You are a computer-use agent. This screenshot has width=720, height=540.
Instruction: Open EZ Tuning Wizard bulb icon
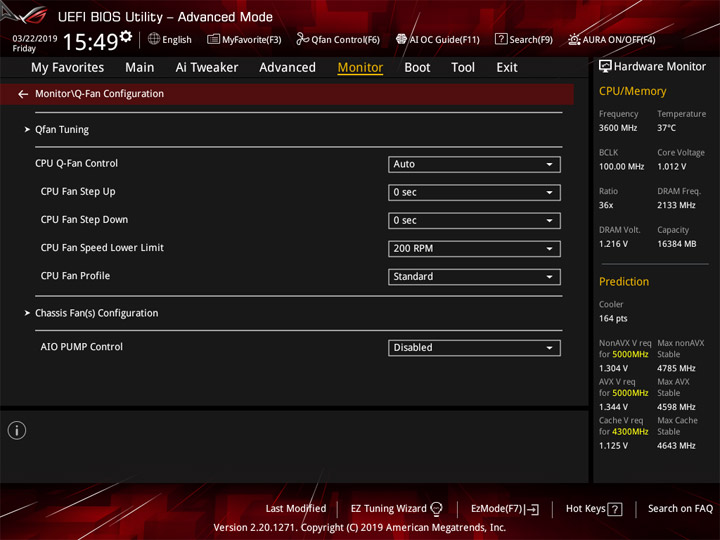(x=436, y=509)
